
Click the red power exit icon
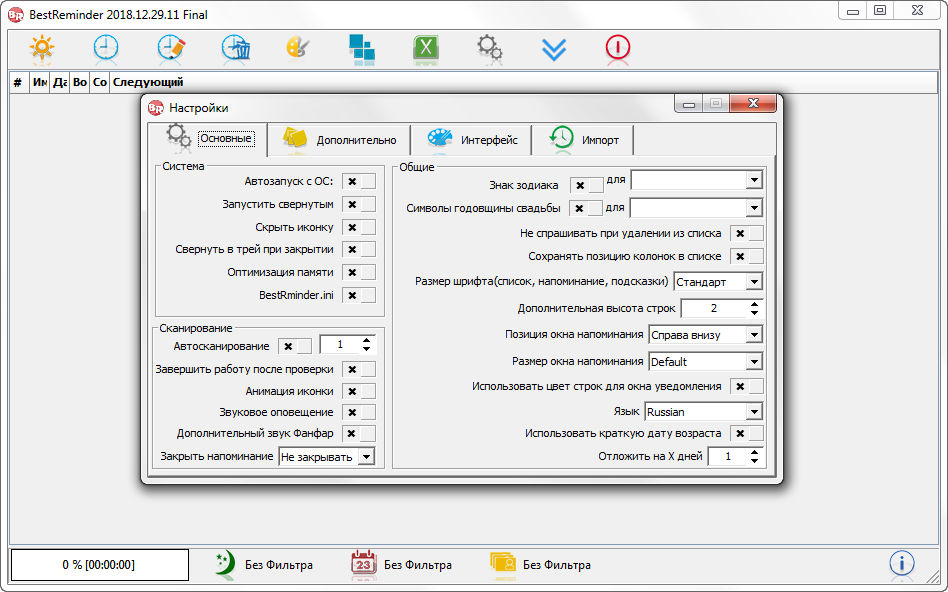point(618,47)
